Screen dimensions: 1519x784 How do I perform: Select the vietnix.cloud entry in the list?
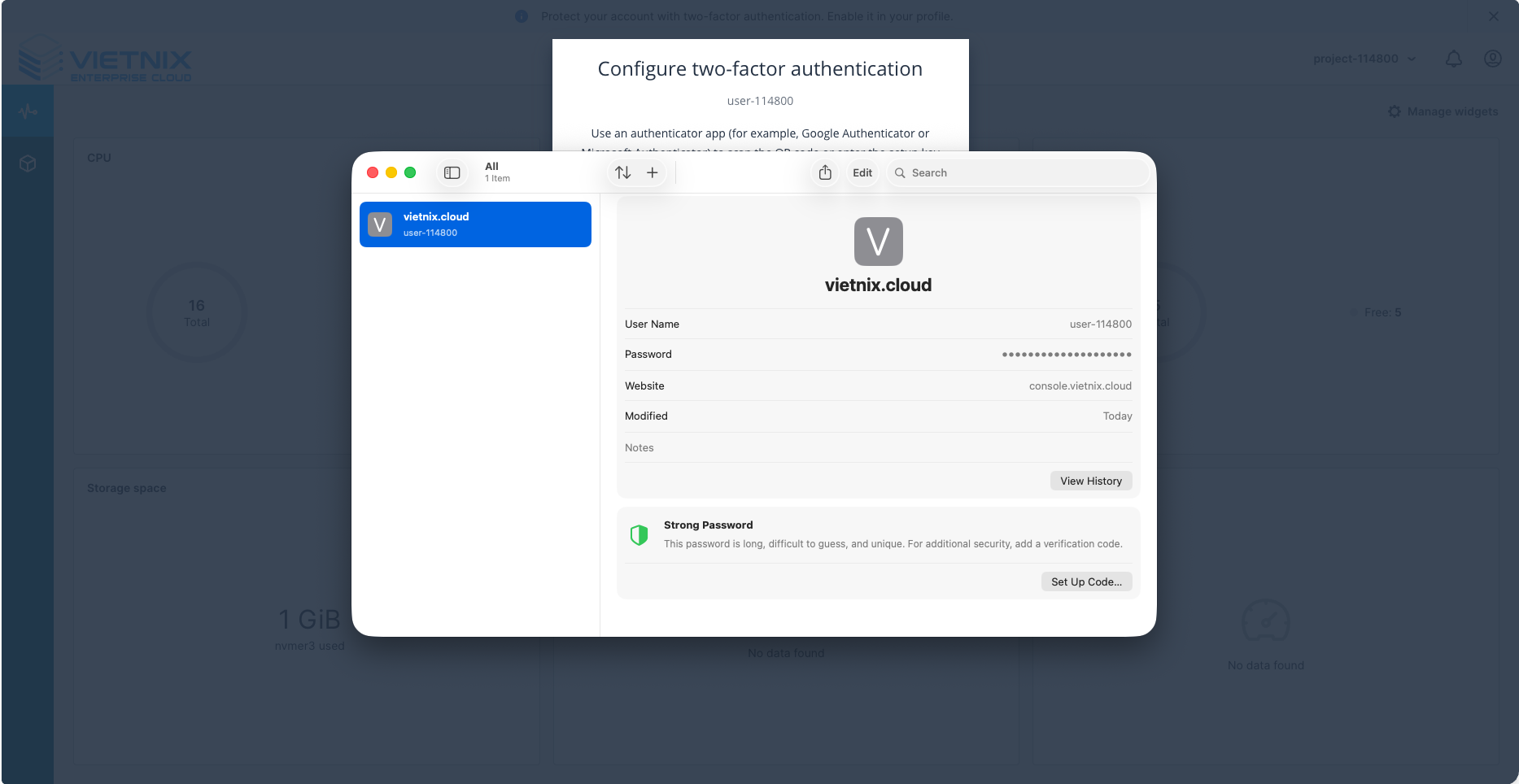(475, 224)
